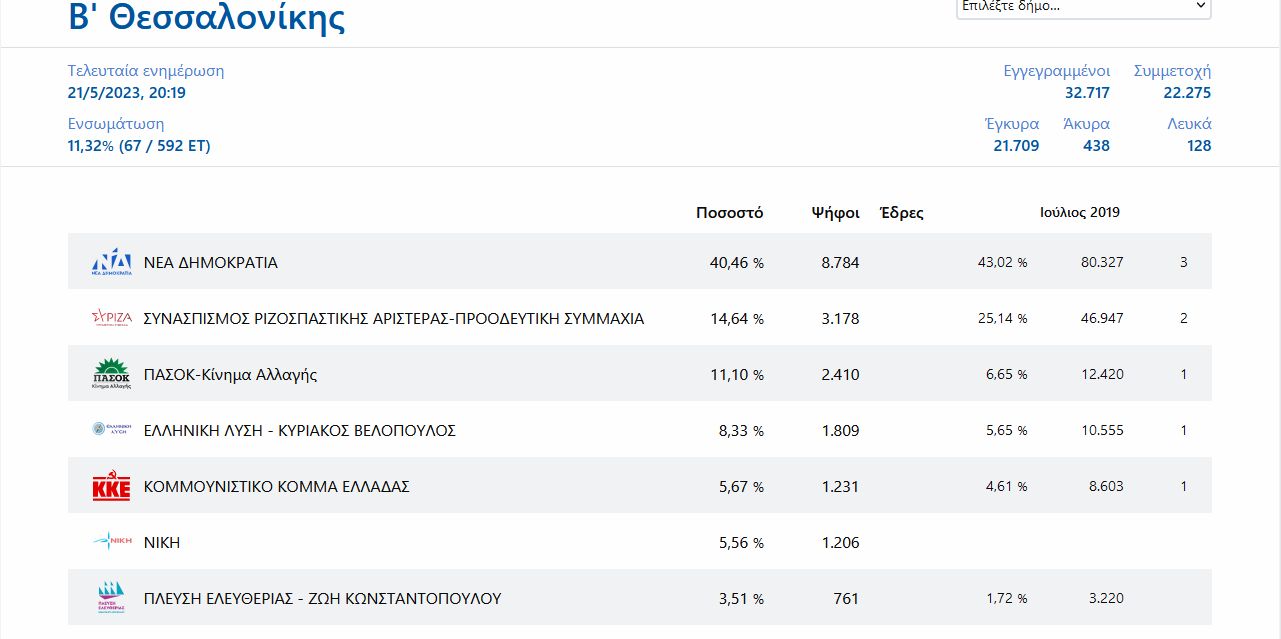Click the Νέα Δημοκρατία percentage '40,46 %'
1281x639 pixels.
pos(736,263)
